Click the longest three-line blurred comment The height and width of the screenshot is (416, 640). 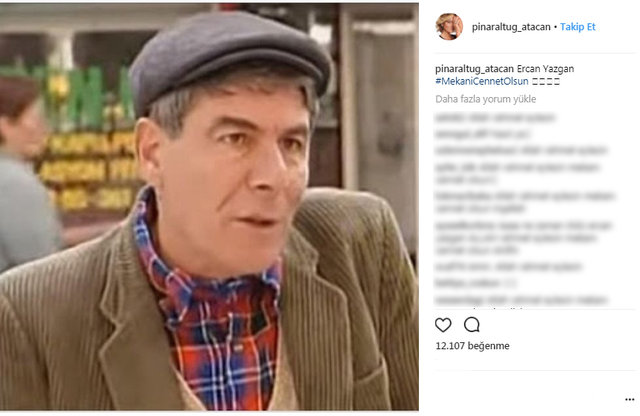coord(524,238)
